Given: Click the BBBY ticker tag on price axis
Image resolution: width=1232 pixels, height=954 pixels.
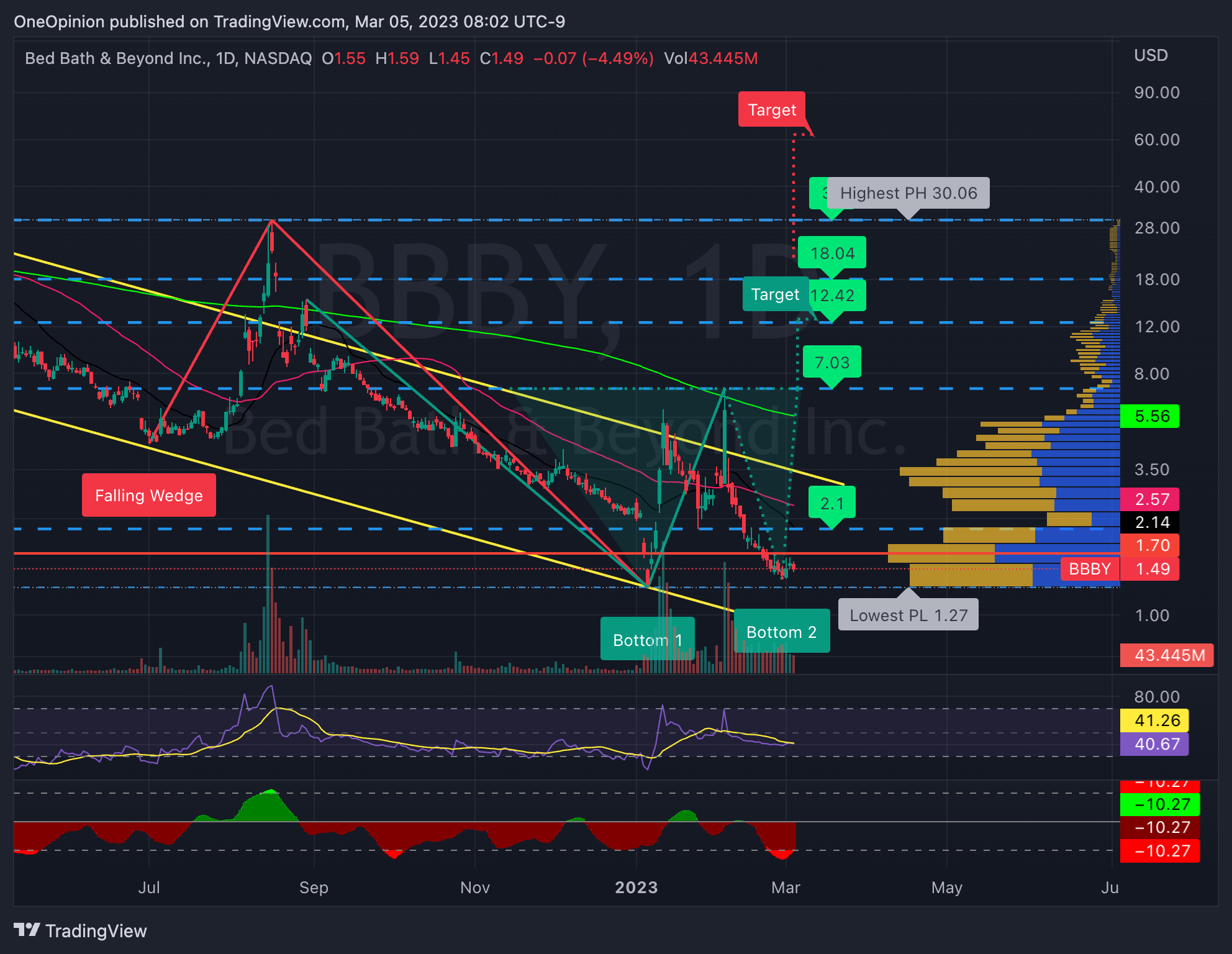Looking at the screenshot, I should click(1090, 569).
